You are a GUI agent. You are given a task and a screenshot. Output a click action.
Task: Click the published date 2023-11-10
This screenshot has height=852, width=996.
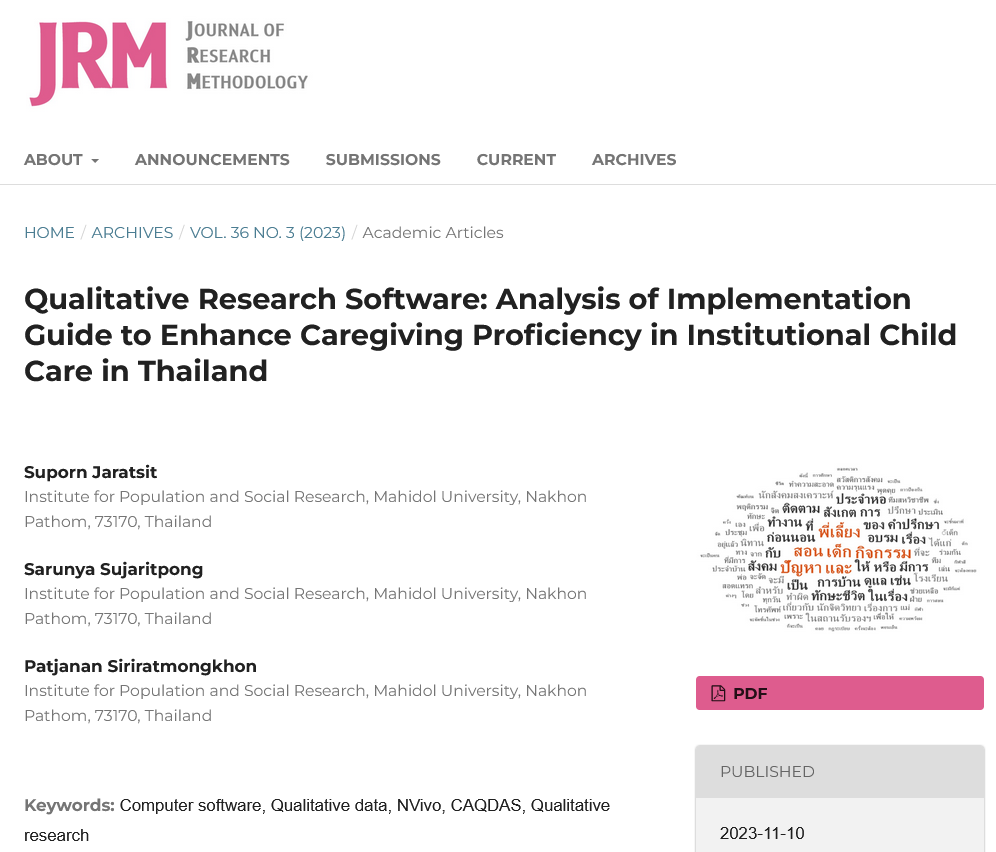point(762,833)
